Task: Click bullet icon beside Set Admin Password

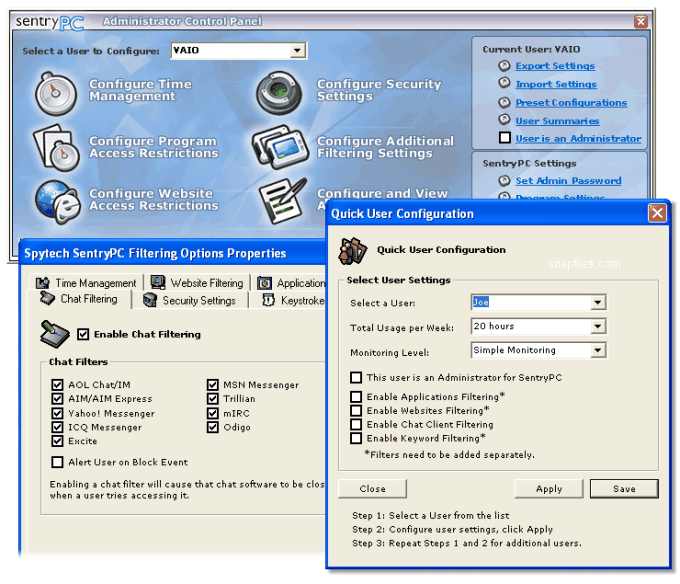Action: [x=504, y=180]
